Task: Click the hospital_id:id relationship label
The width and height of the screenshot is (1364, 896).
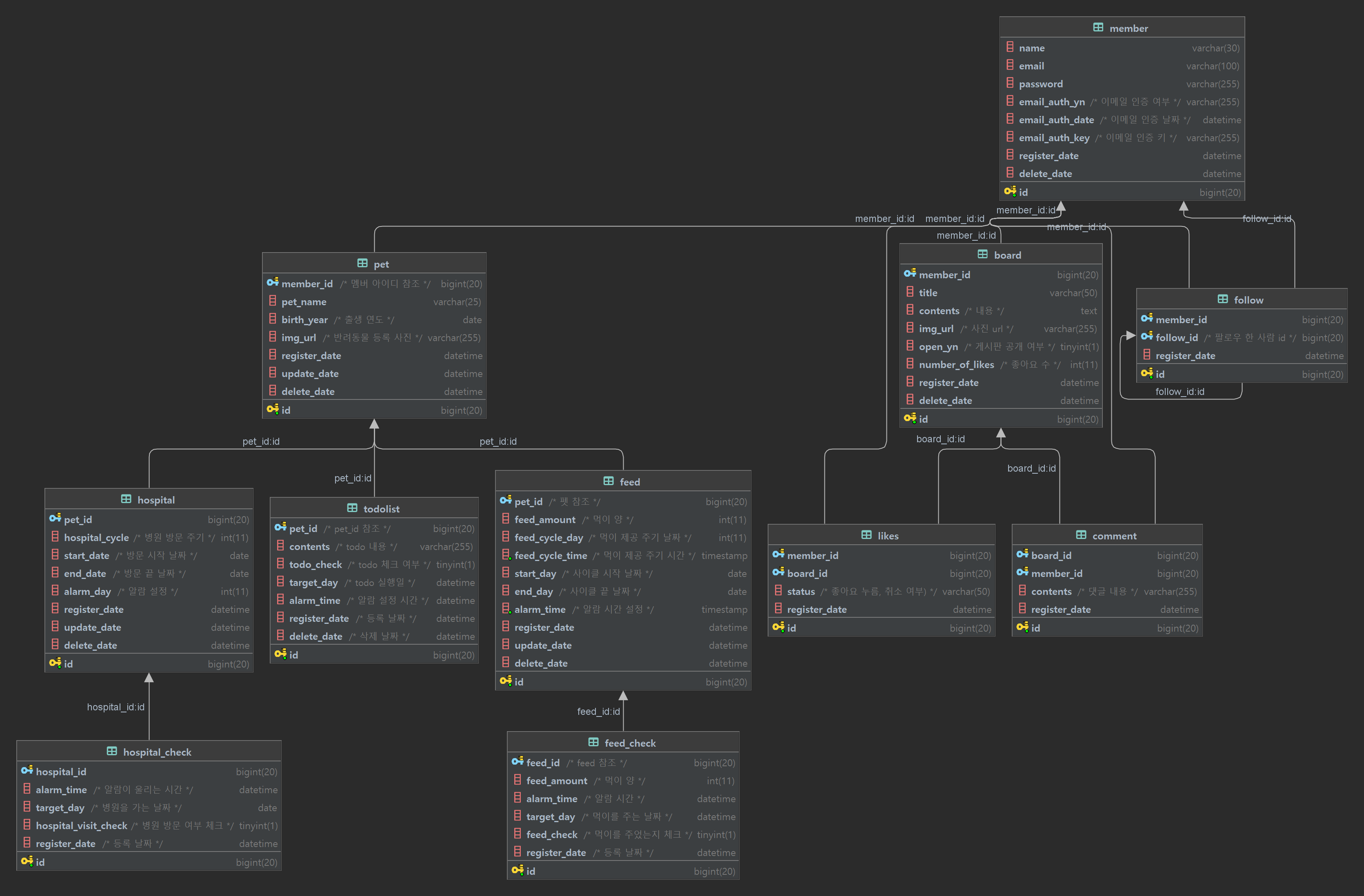Action: pos(116,707)
